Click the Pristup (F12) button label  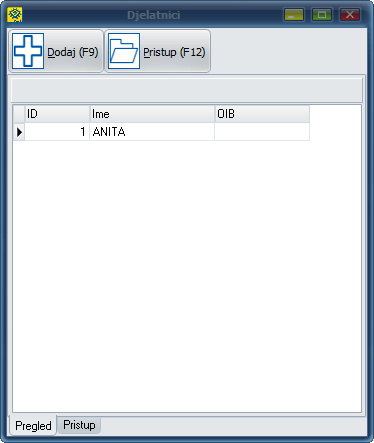pos(174,52)
